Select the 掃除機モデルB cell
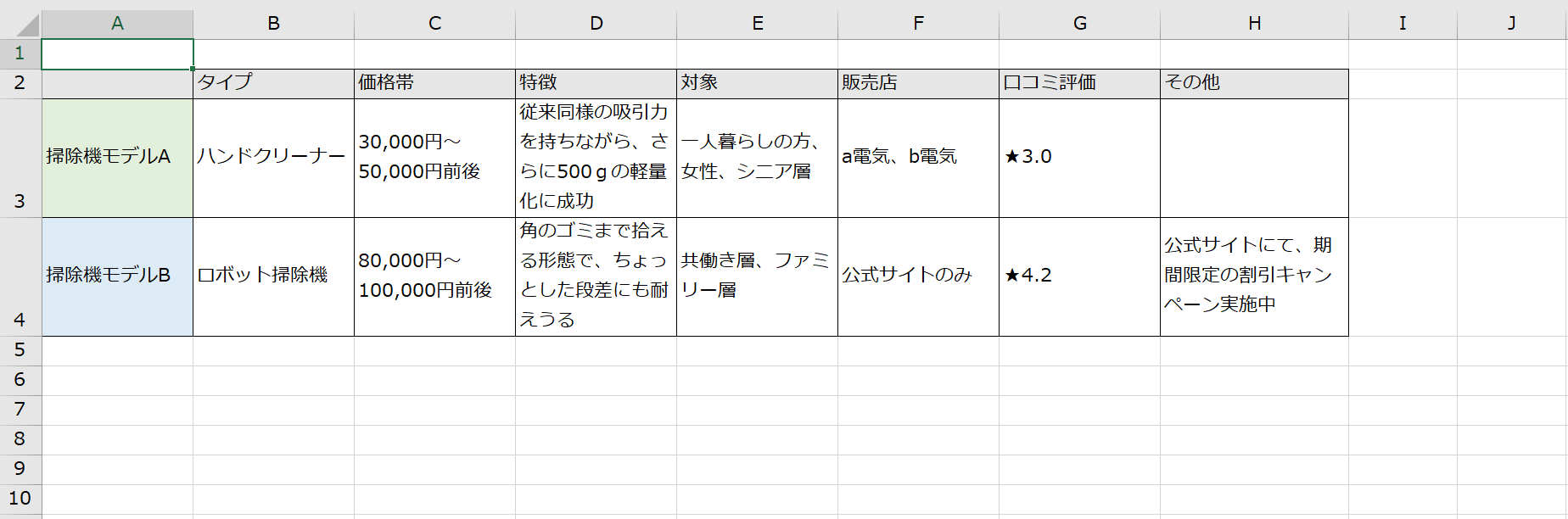Viewport: 1568px width, 519px height. (117, 277)
